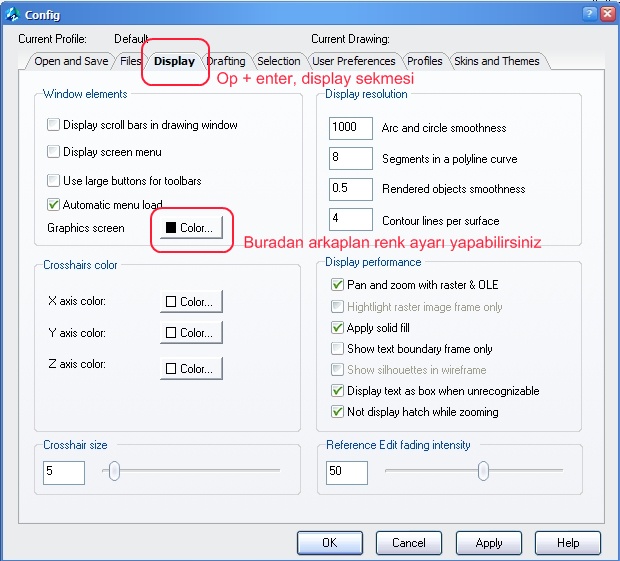This screenshot has height=561, width=620.
Task: Click the Apply button
Action: click(x=489, y=543)
